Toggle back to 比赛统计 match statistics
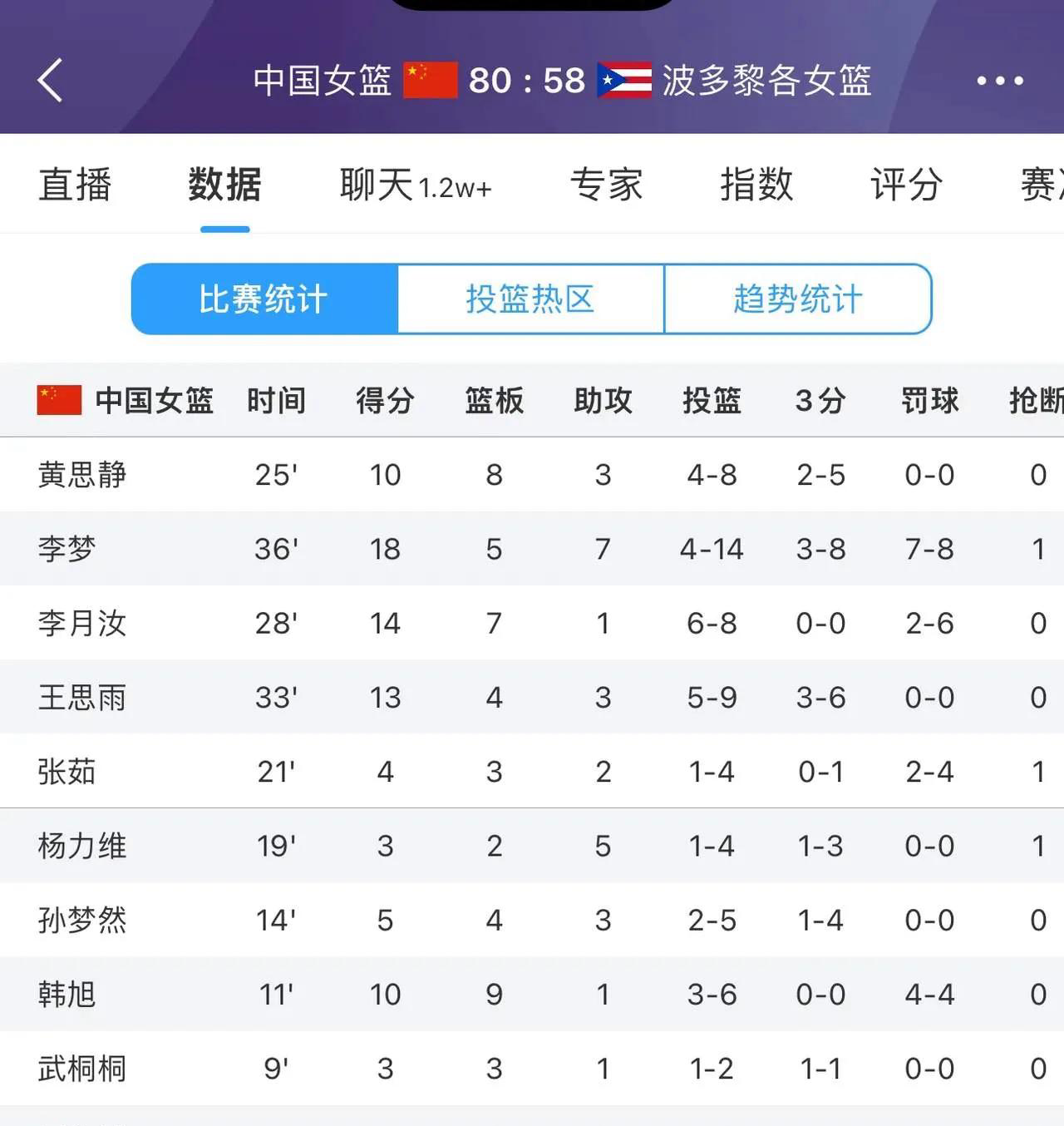 (x=264, y=299)
